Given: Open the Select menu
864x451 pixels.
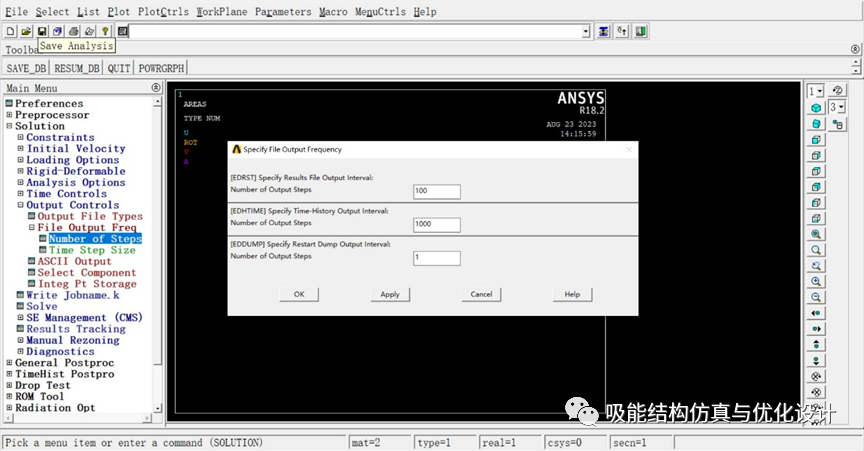Looking at the screenshot, I should click(x=53, y=12).
